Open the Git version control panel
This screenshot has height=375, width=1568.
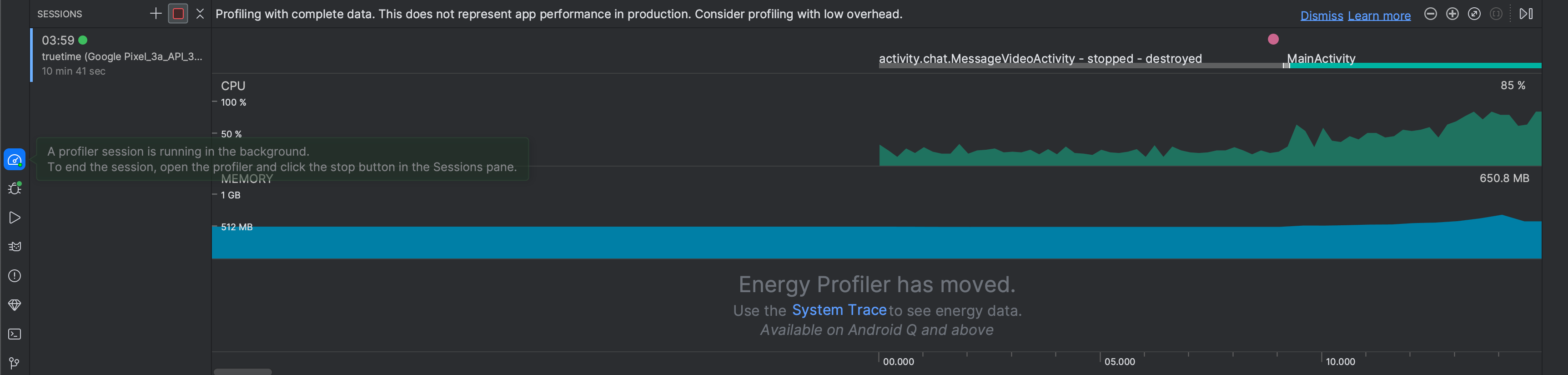pos(15,363)
